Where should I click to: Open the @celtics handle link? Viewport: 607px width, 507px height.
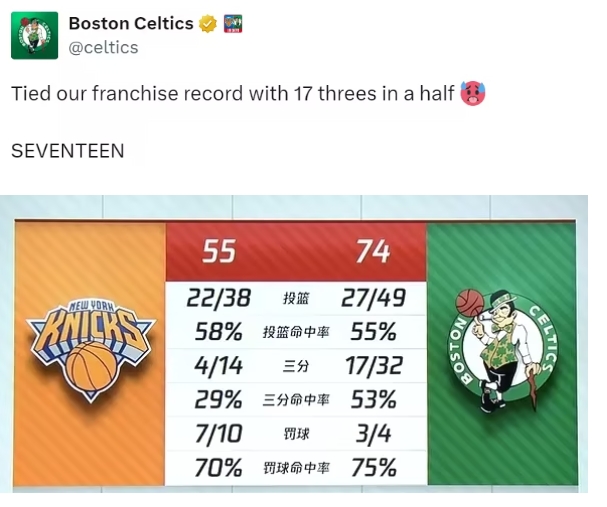[x=103, y=47]
